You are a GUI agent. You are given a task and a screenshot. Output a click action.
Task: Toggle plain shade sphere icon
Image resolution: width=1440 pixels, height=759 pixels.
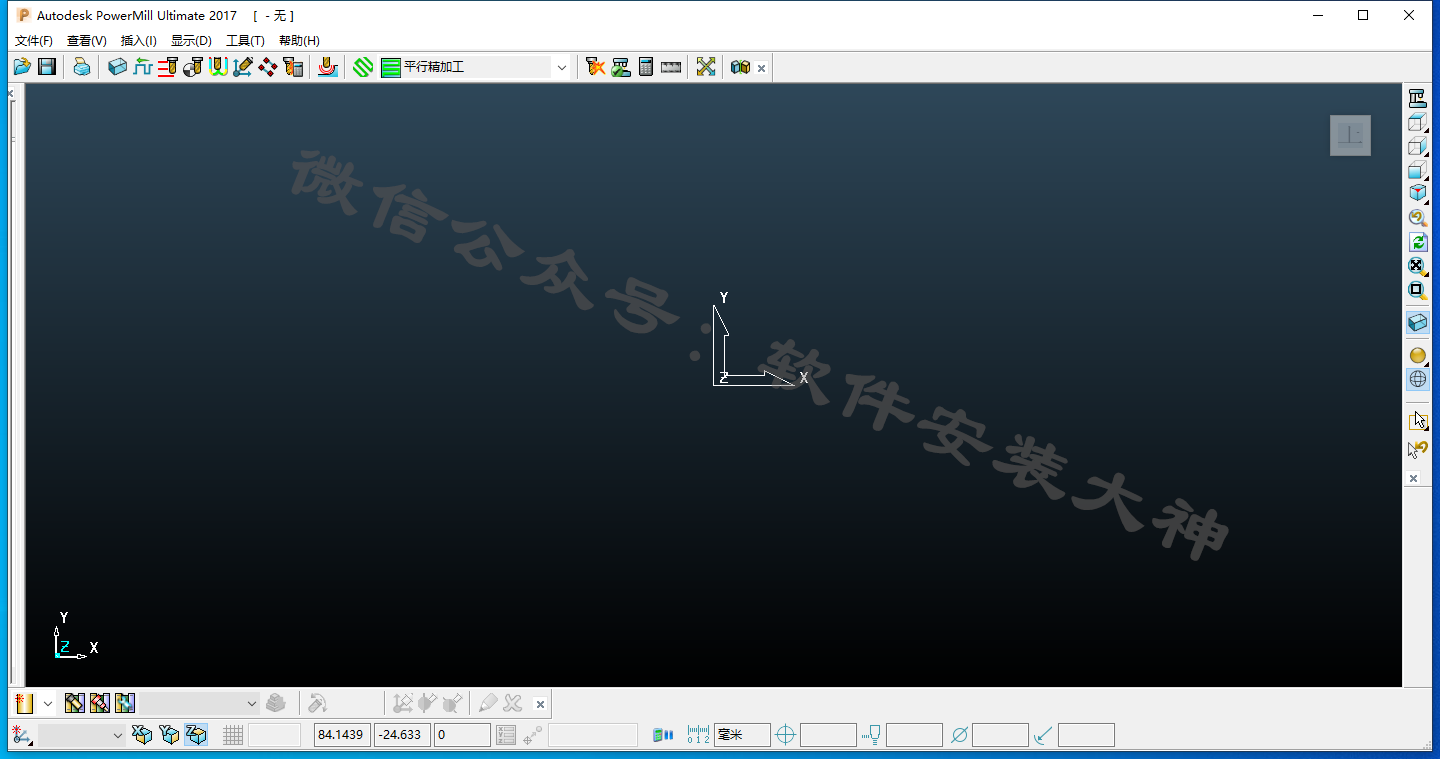point(1417,355)
